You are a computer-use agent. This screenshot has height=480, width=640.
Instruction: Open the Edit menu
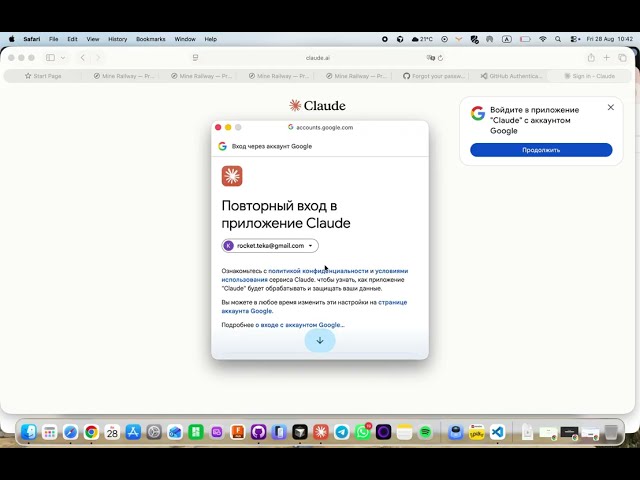tap(72, 39)
